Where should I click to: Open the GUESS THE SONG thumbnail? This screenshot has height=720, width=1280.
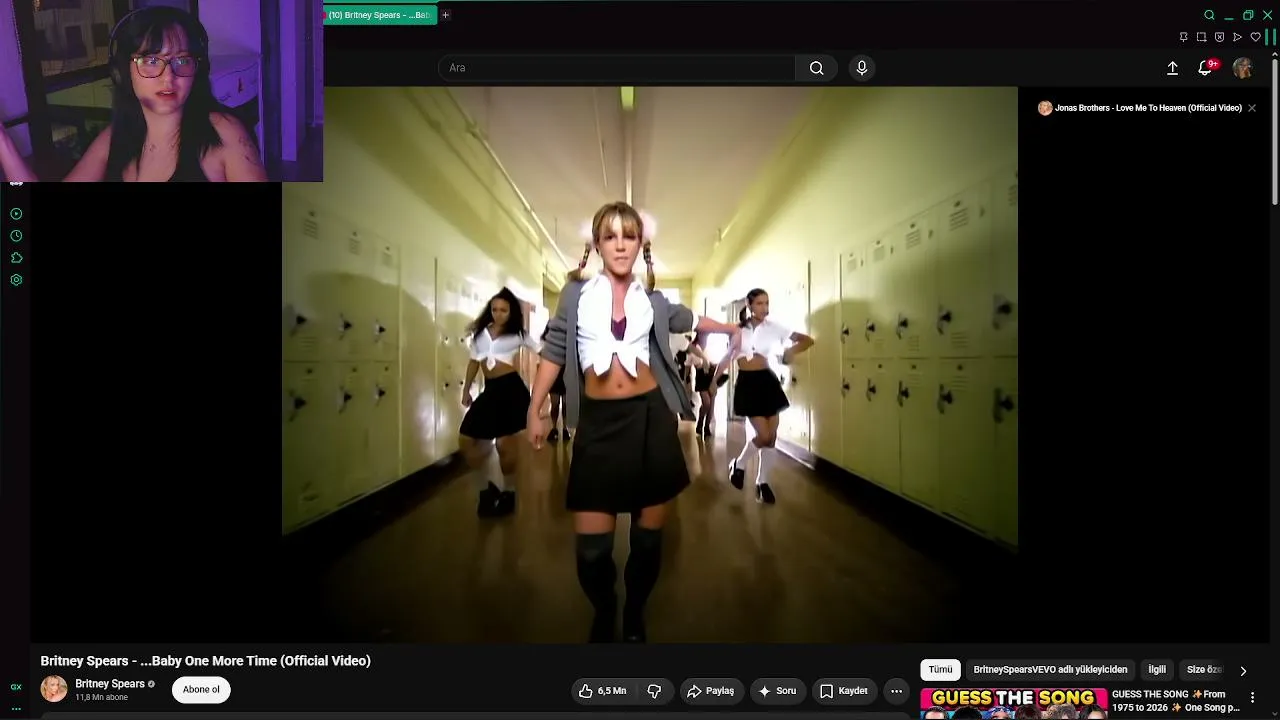1014,703
